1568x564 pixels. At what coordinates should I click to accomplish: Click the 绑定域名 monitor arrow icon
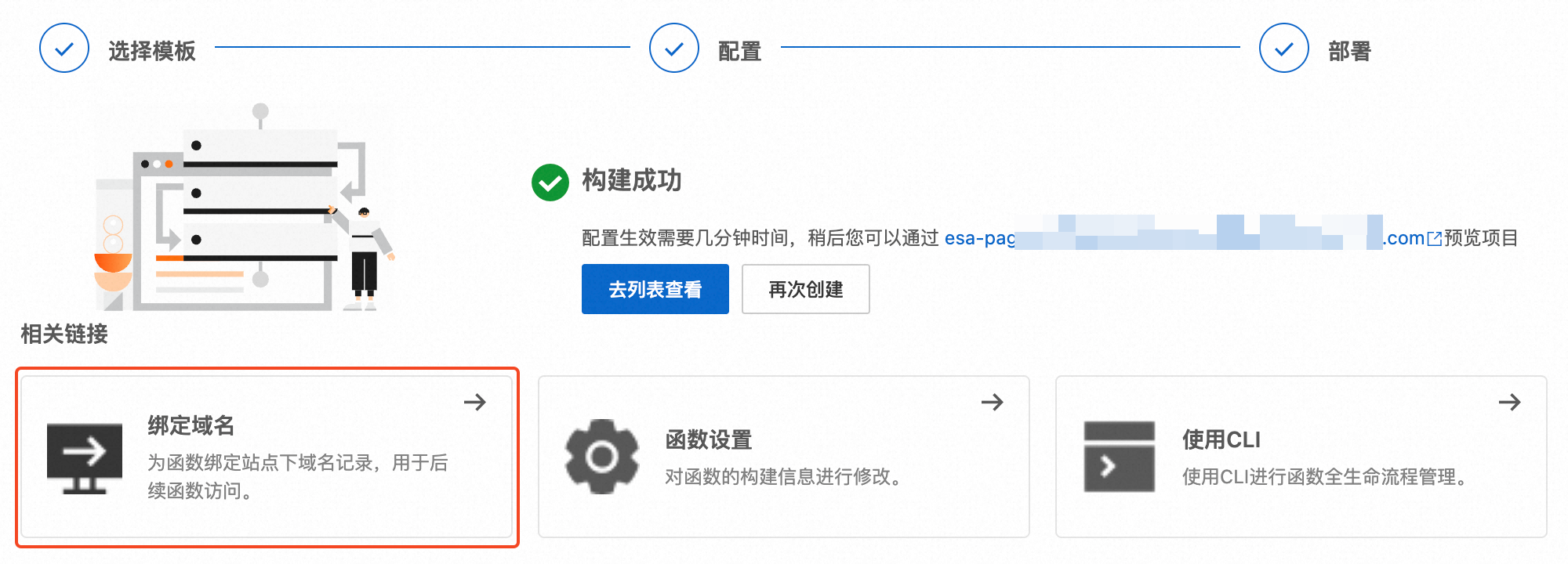[85, 458]
